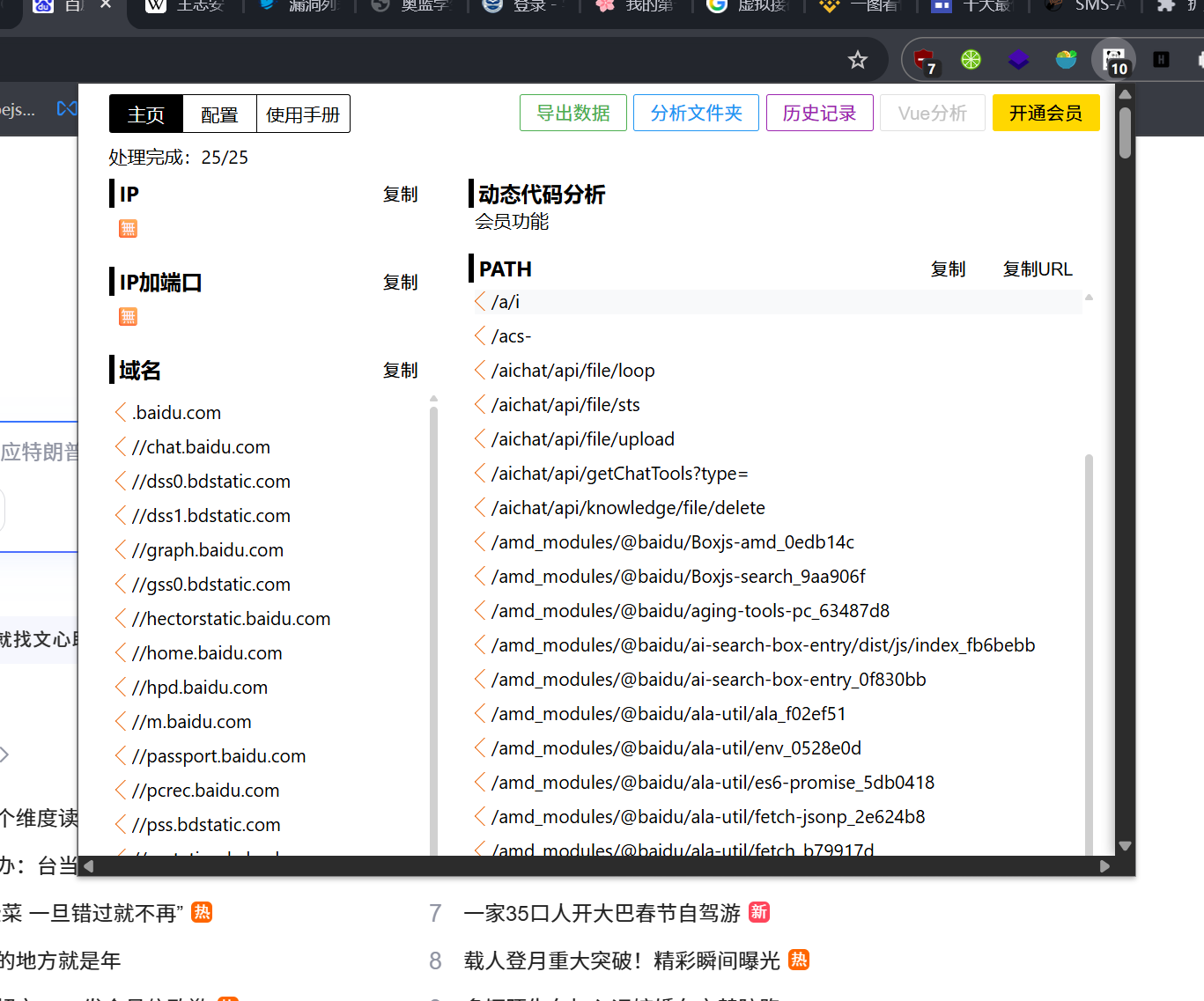Click the popup horizontal scrollbar right arrow
The height and width of the screenshot is (1001, 1204).
coord(1104,866)
